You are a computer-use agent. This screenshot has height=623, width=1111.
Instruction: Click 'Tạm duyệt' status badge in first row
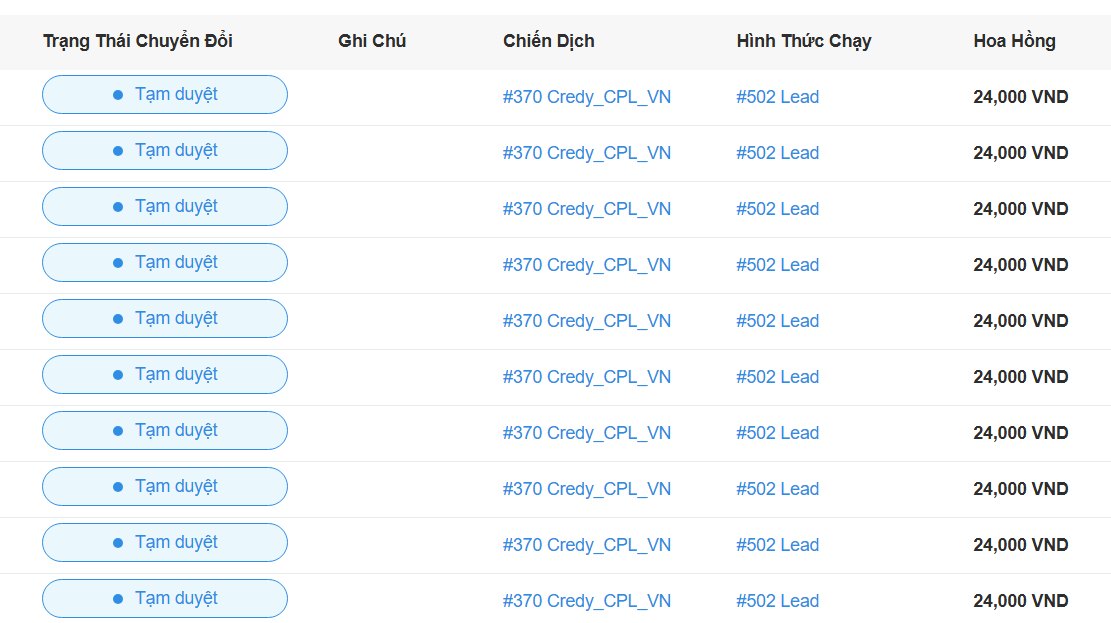[165, 95]
